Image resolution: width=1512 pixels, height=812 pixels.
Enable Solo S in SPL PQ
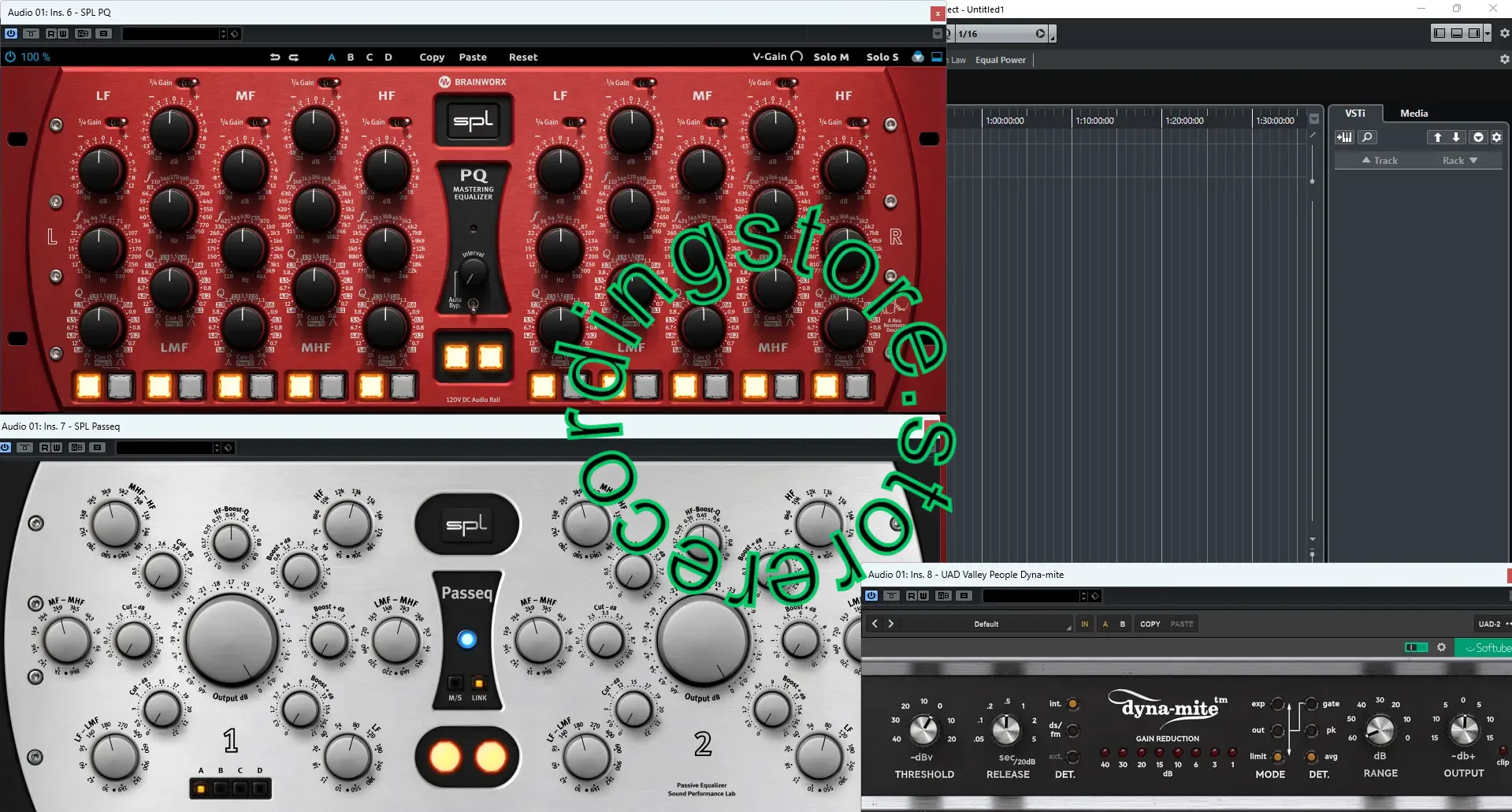coord(882,57)
